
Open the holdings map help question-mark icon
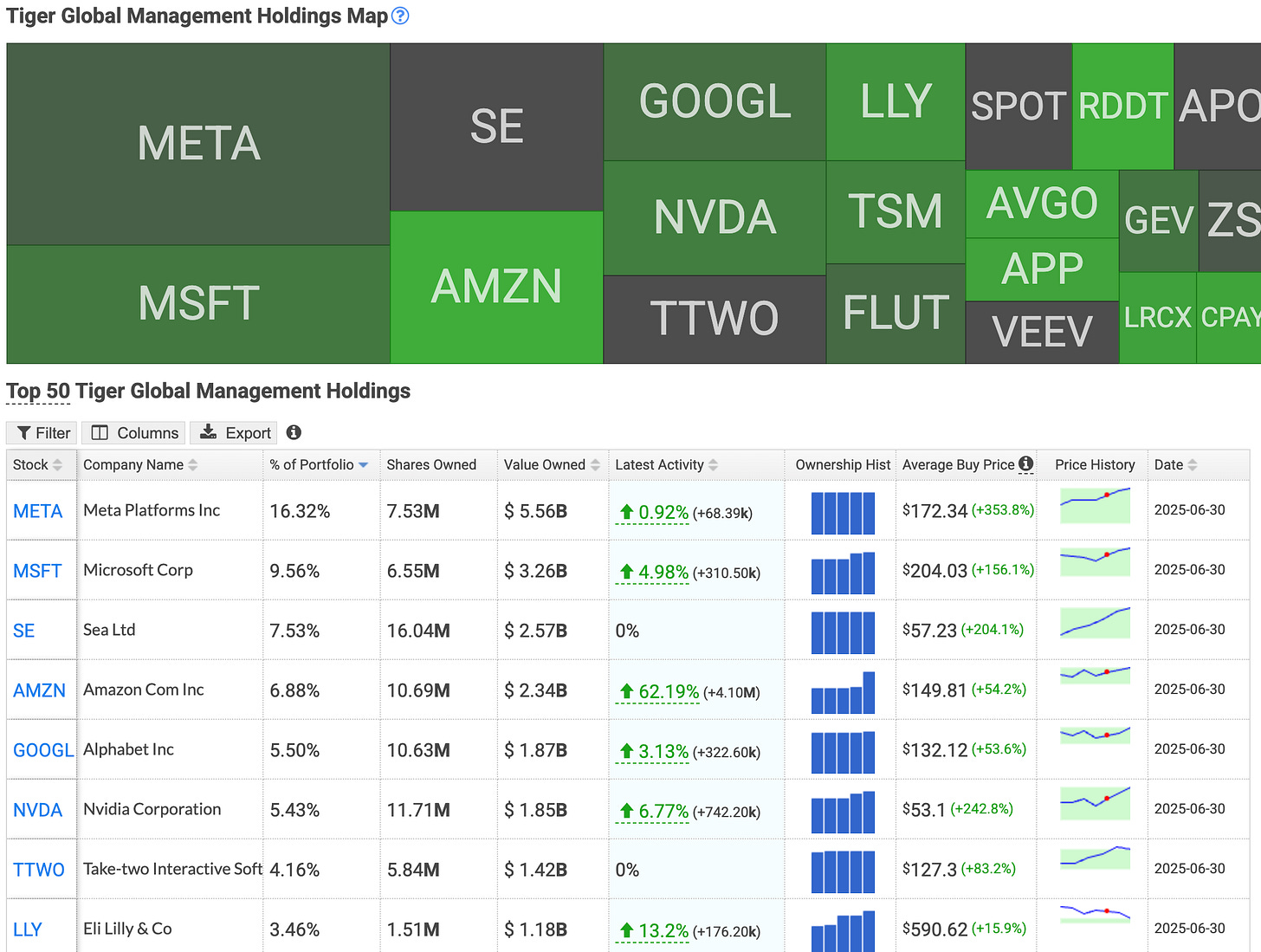[400, 16]
